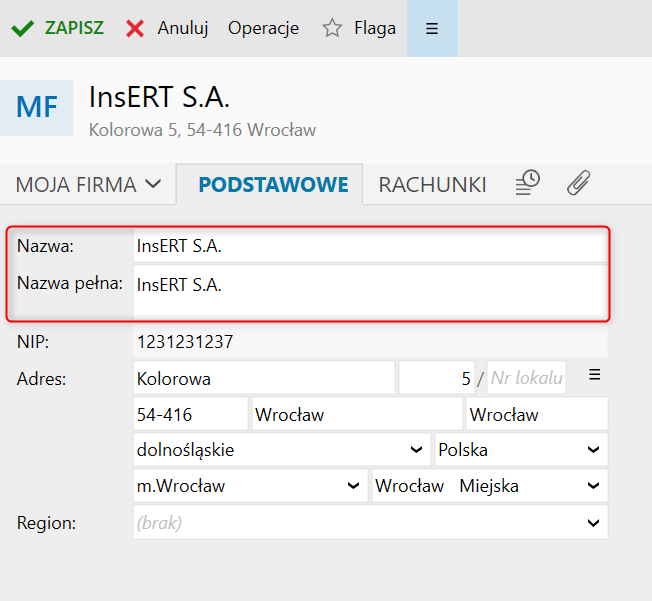Click the MF company avatar
The width and height of the screenshot is (652, 601).
[x=37, y=108]
